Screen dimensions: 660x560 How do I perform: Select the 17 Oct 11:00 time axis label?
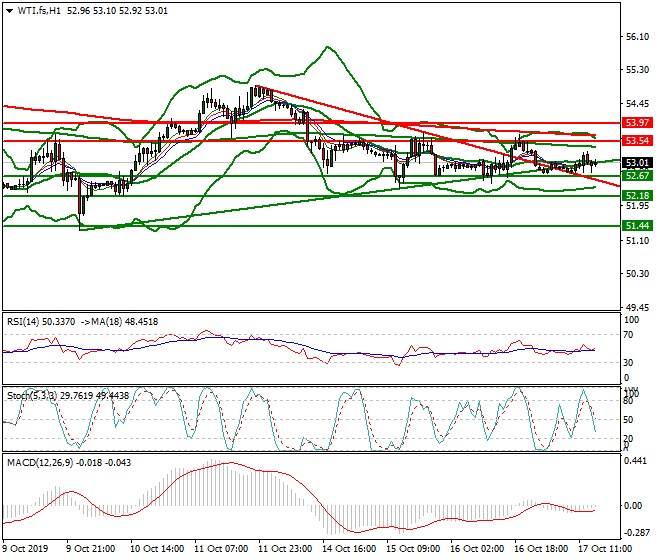(x=605, y=549)
